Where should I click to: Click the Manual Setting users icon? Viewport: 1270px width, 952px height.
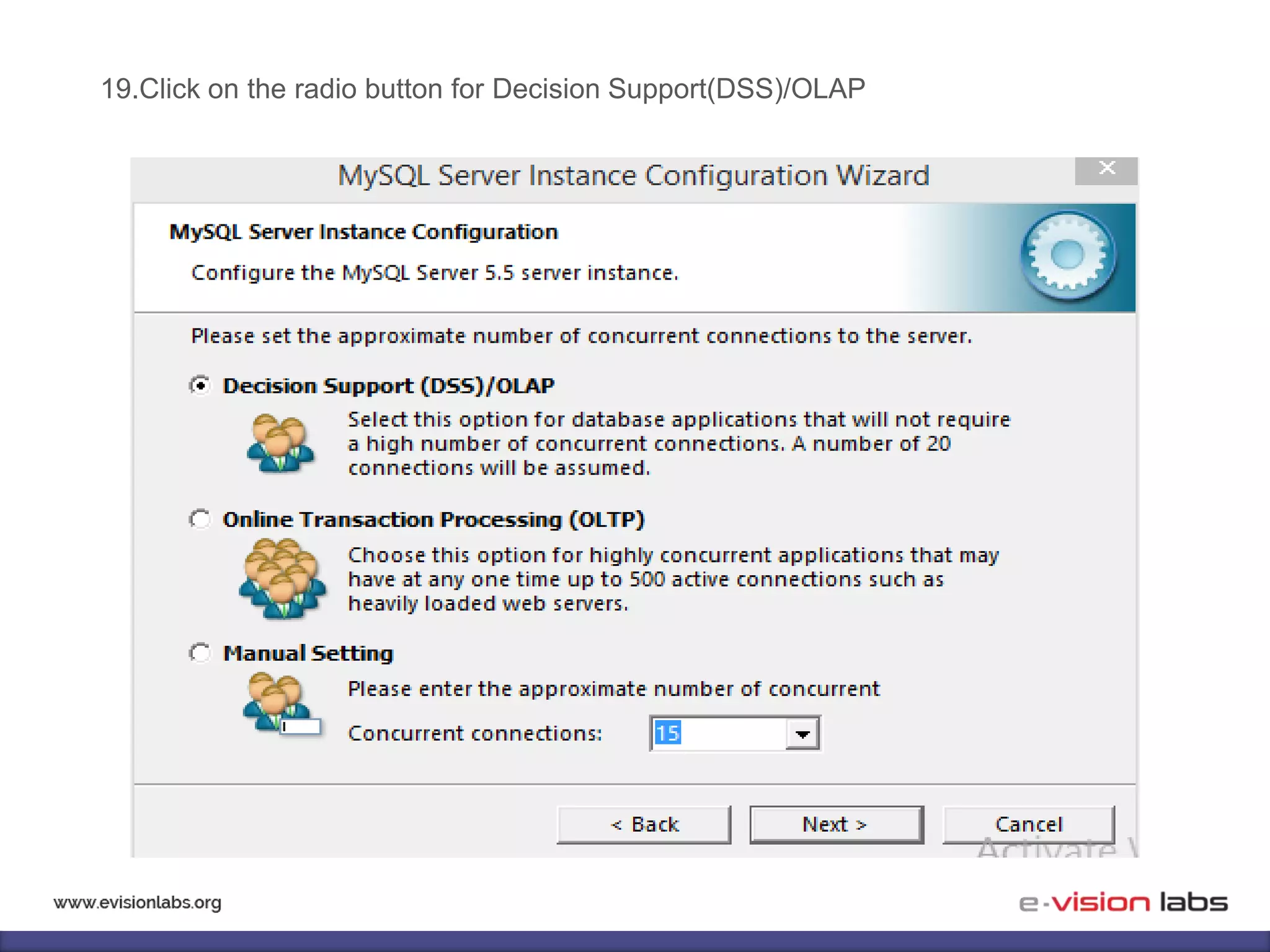click(282, 705)
